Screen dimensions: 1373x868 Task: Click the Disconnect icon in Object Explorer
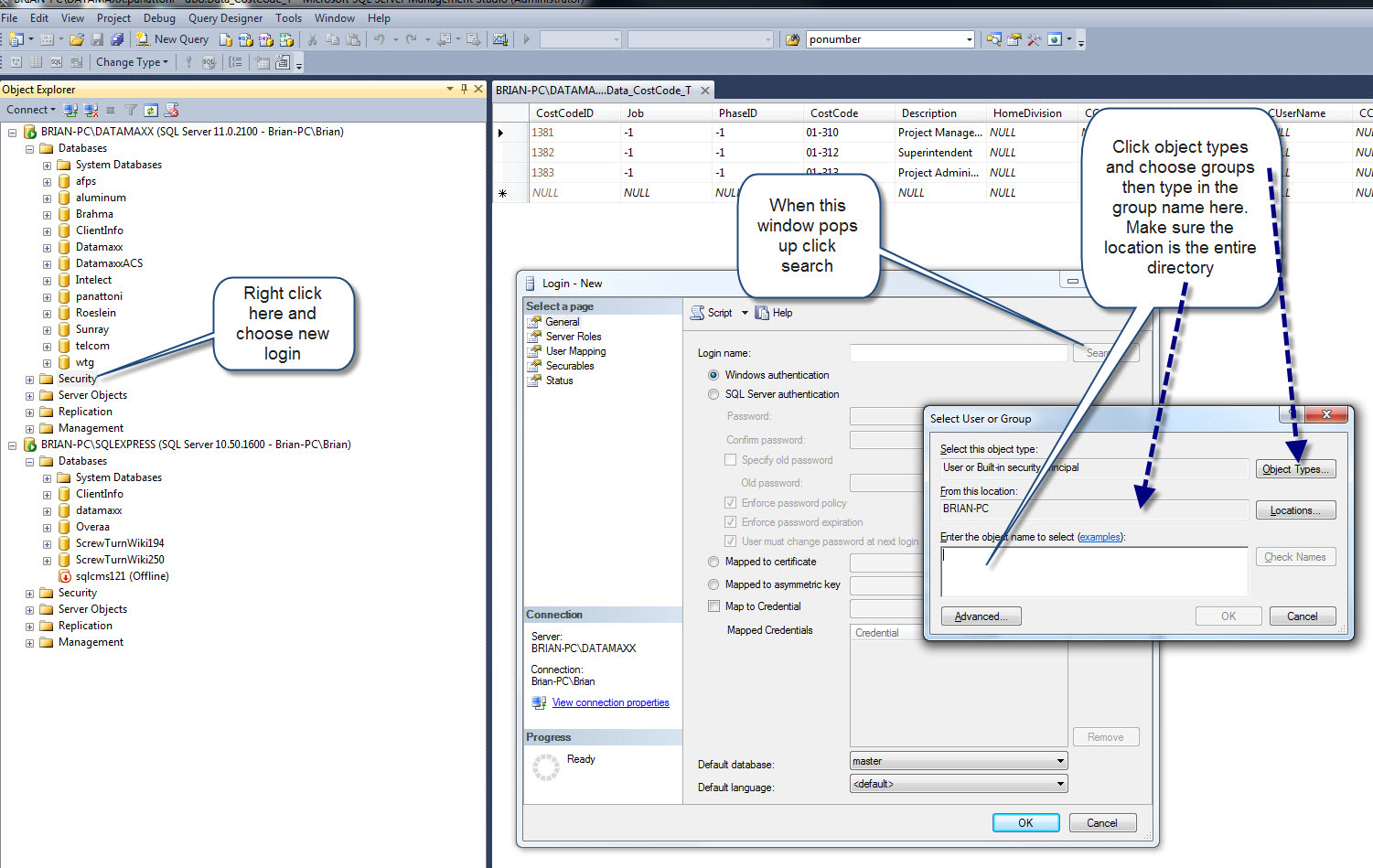tap(91, 110)
